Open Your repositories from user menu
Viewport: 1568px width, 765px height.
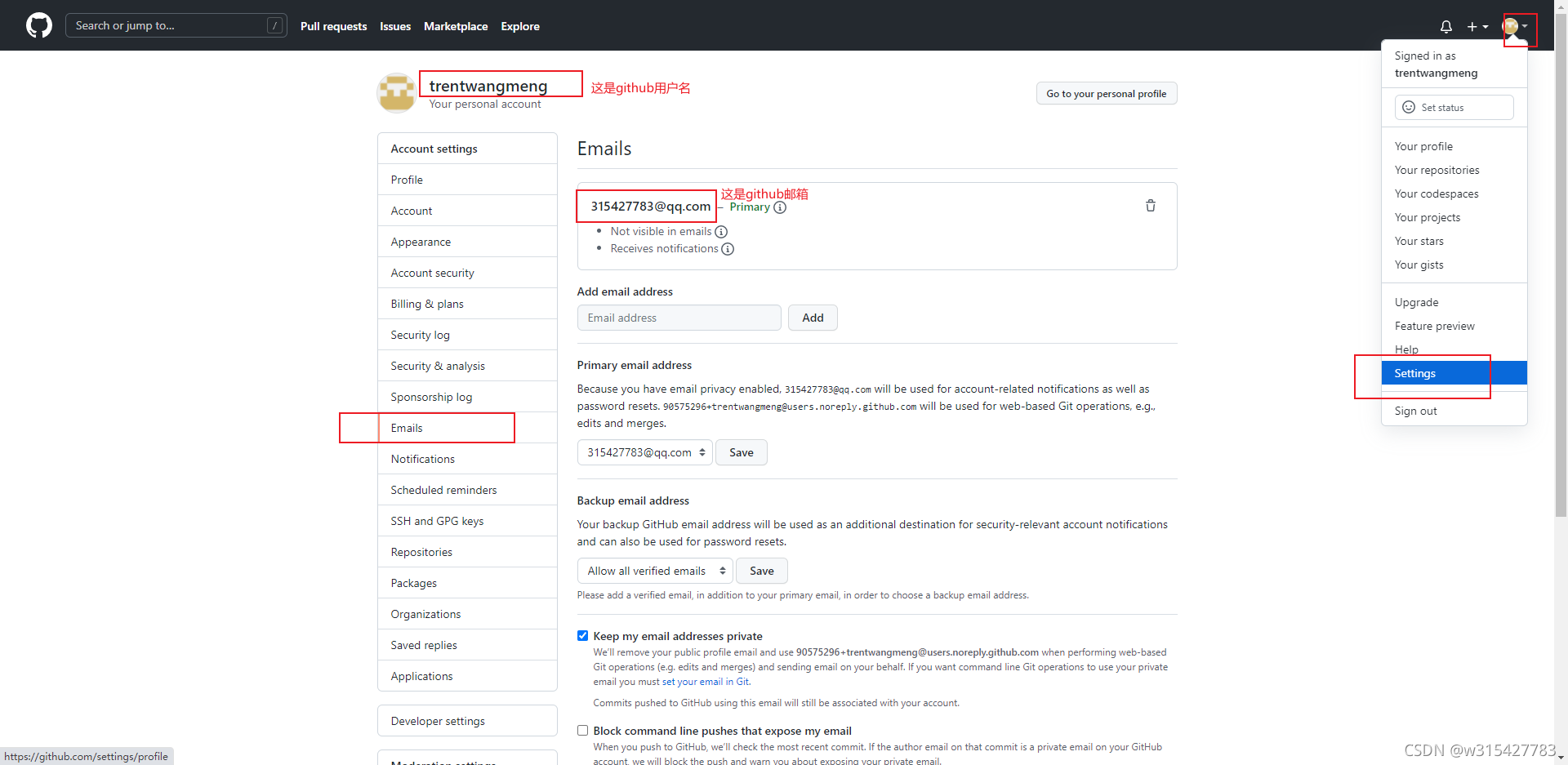tap(1454, 170)
